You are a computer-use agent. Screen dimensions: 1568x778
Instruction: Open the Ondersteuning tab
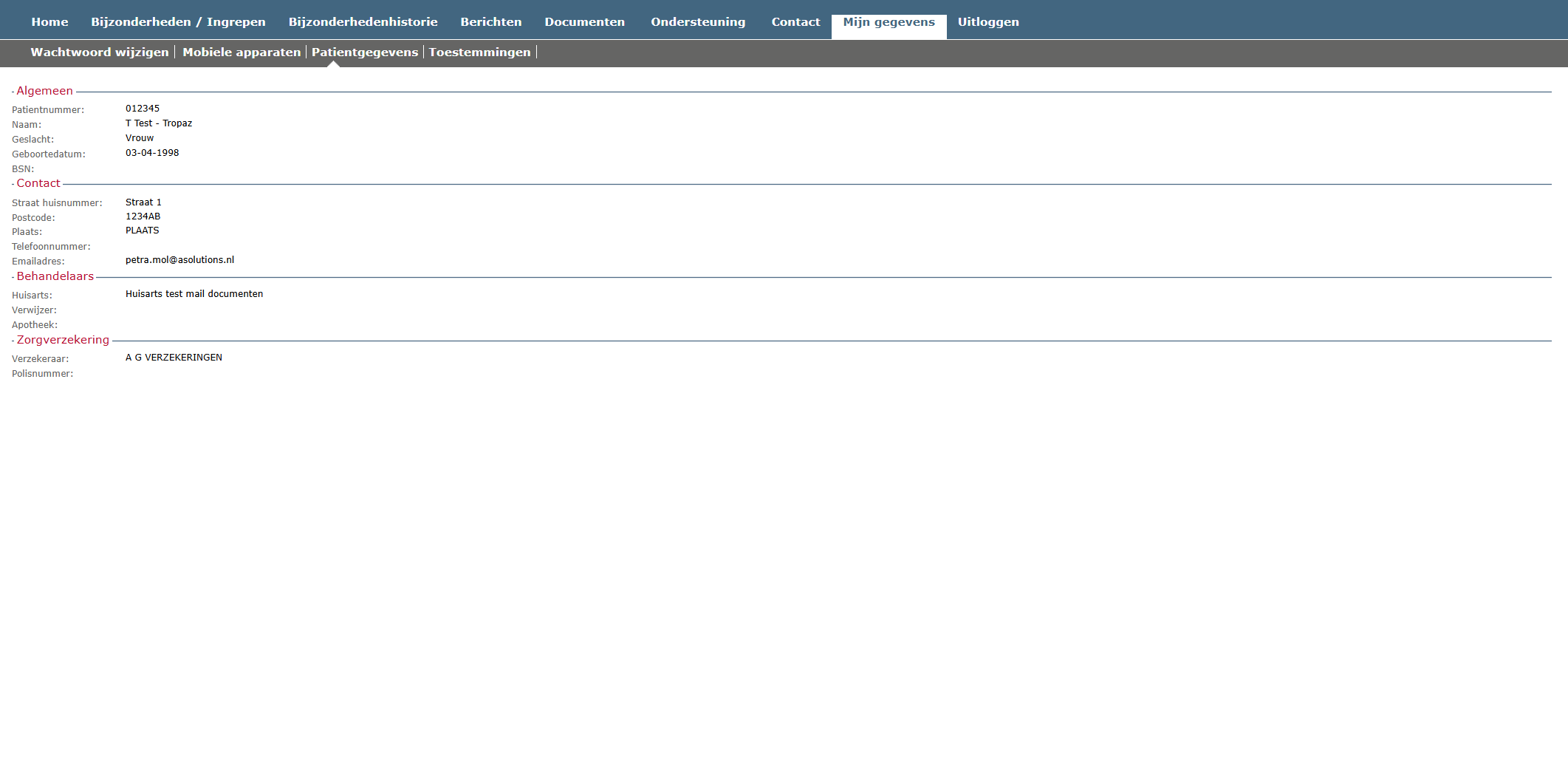click(x=698, y=22)
